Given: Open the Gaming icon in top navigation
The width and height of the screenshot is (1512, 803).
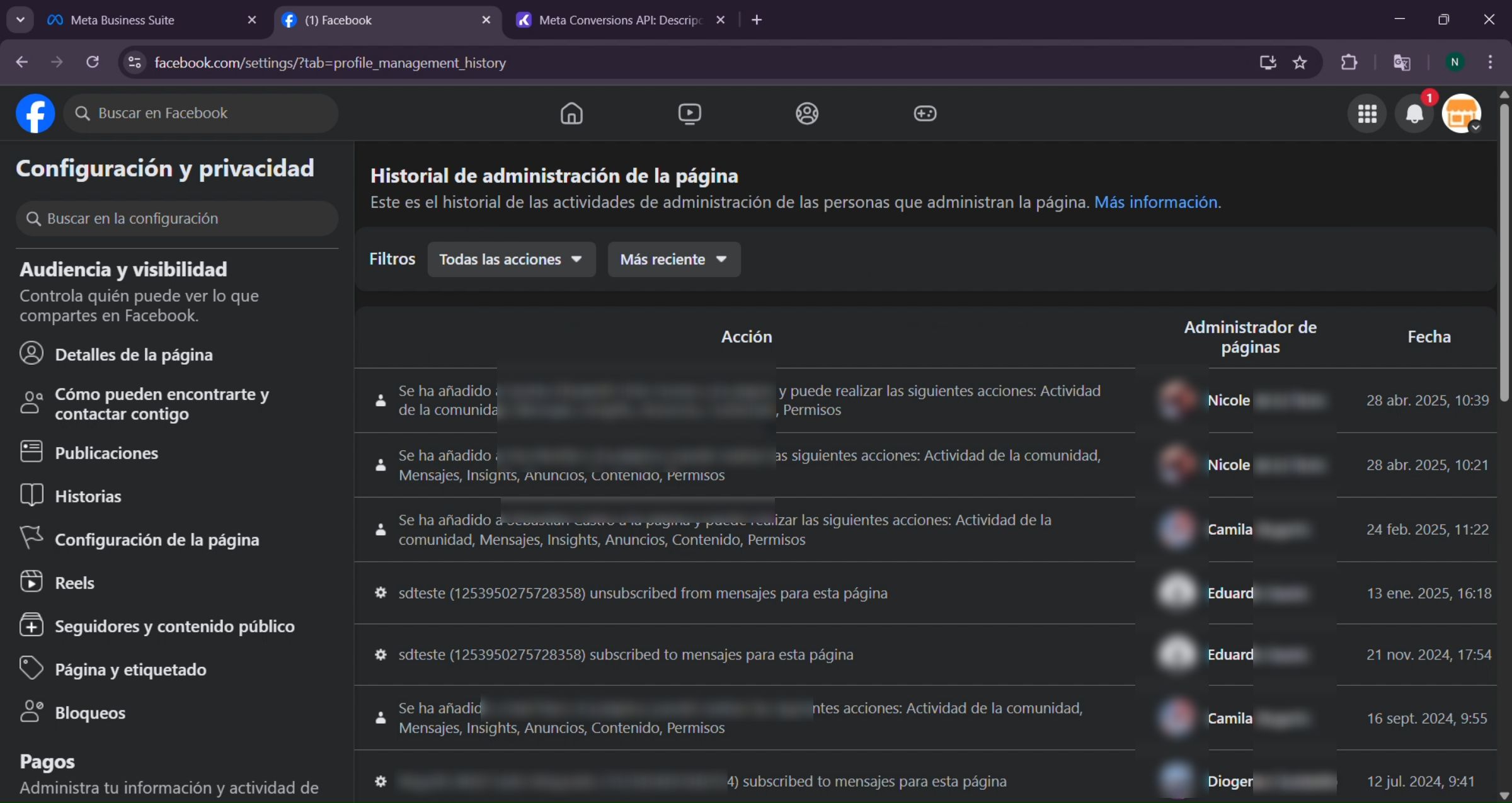Looking at the screenshot, I should coord(925,113).
